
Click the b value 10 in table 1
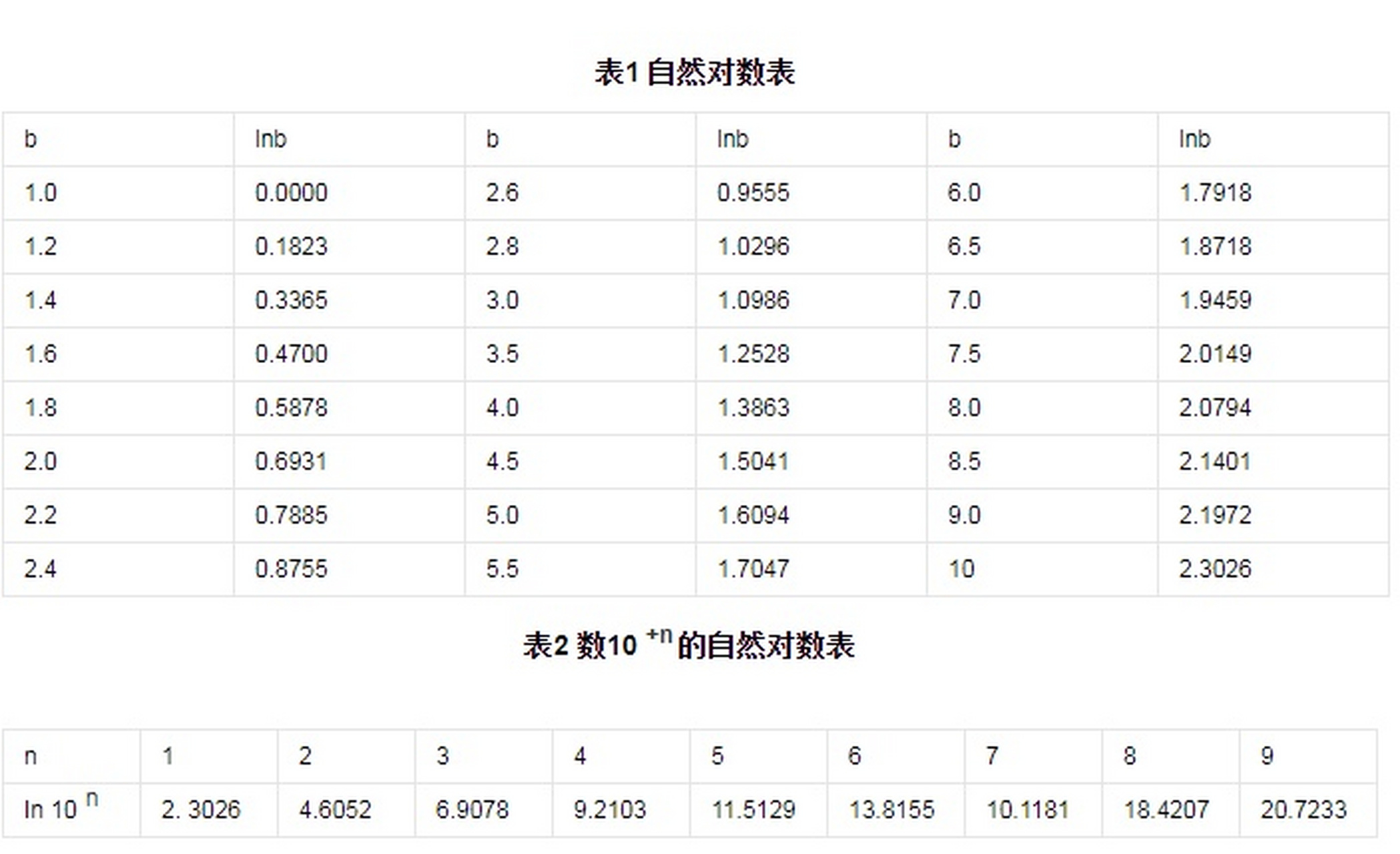click(x=961, y=569)
